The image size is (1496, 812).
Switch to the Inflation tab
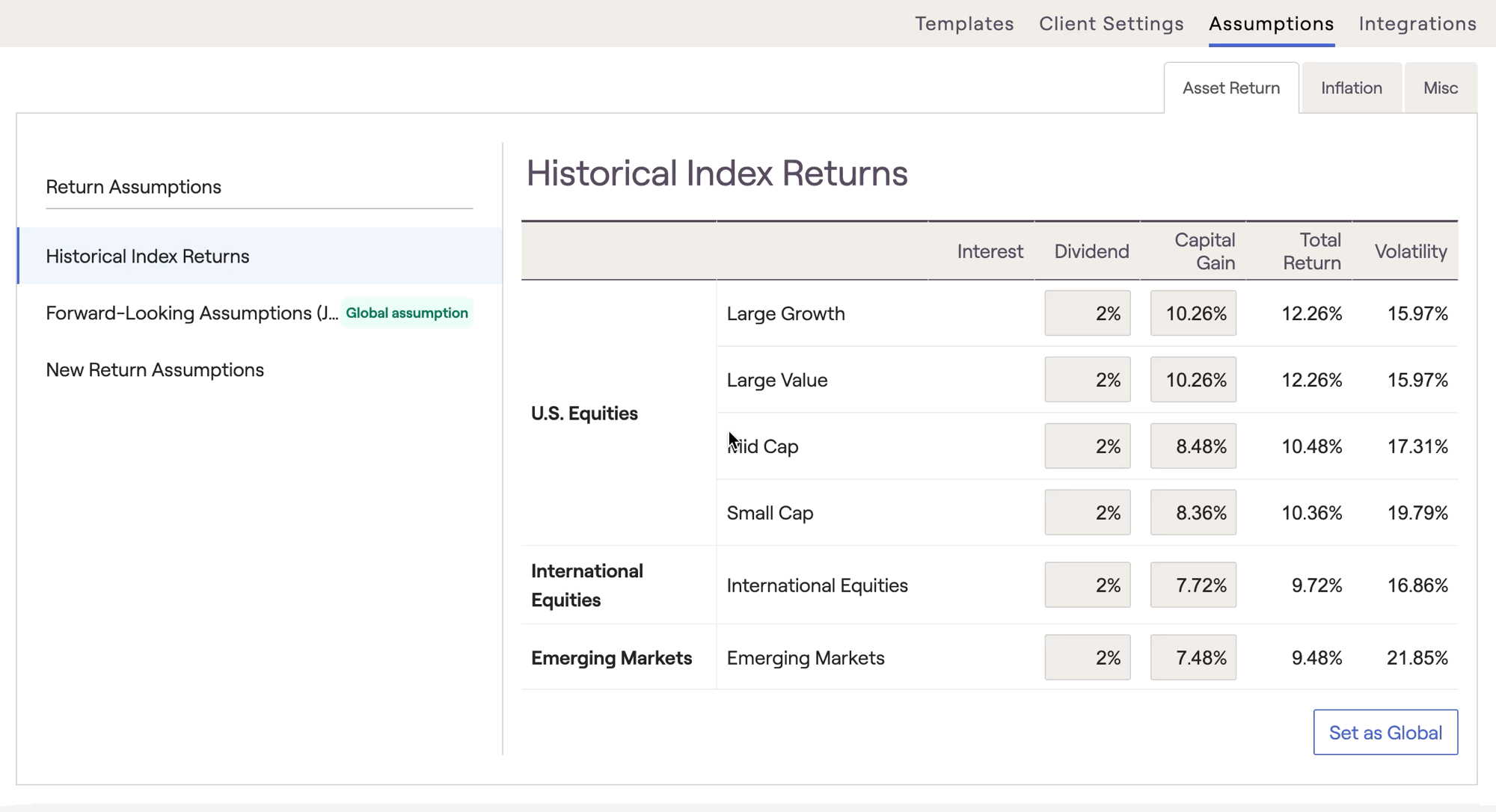tap(1351, 88)
